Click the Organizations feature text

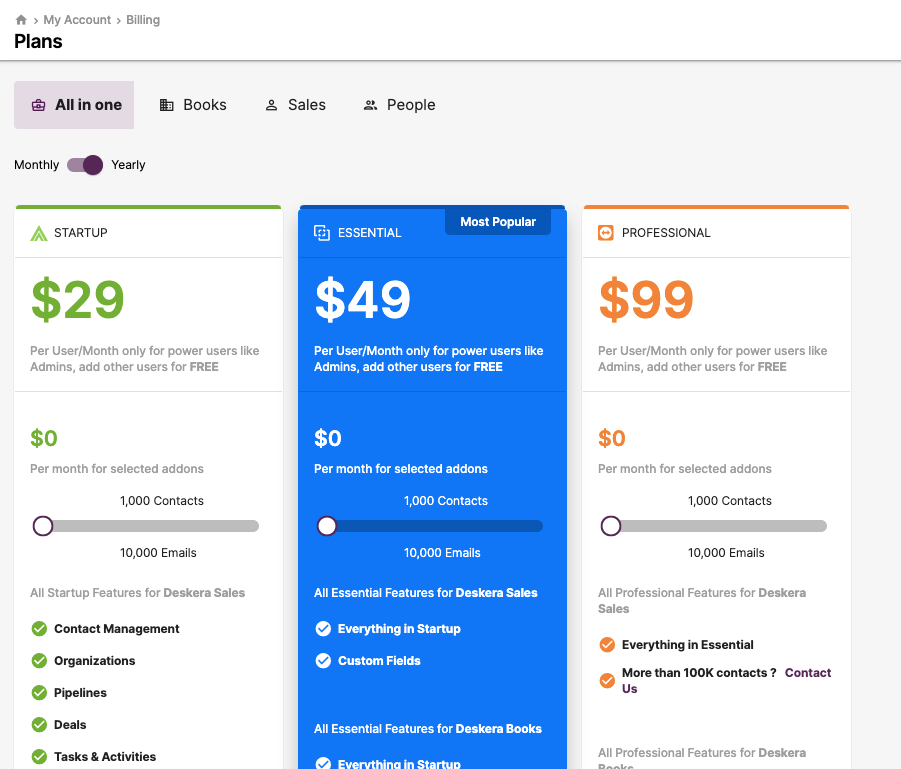(95, 661)
